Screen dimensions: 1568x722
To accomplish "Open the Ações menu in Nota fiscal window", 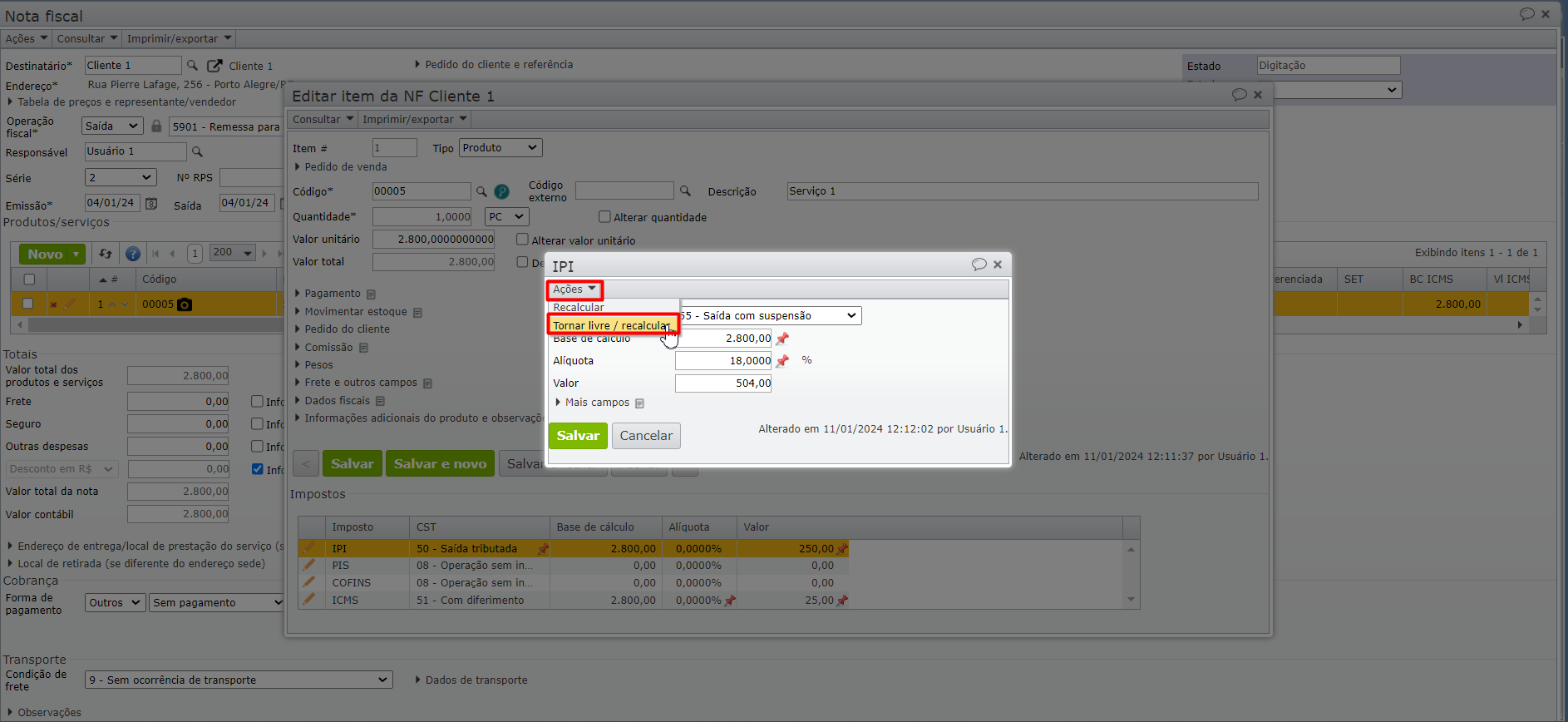I will click(x=26, y=39).
